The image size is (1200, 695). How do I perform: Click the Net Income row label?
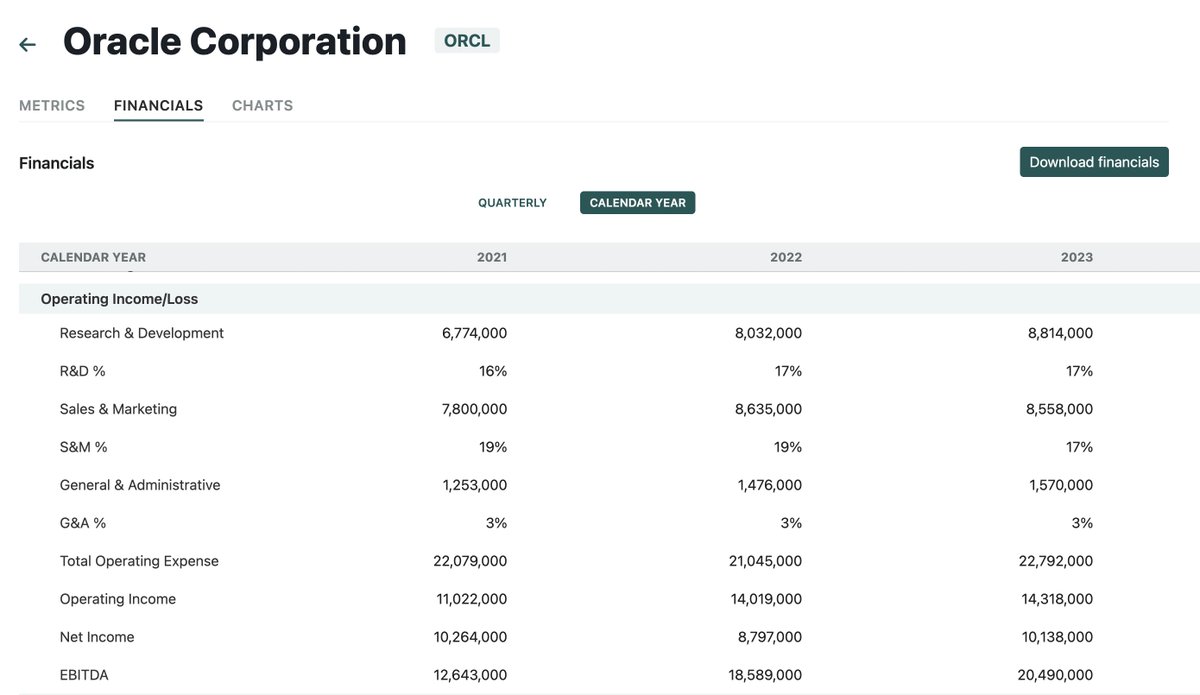click(97, 637)
